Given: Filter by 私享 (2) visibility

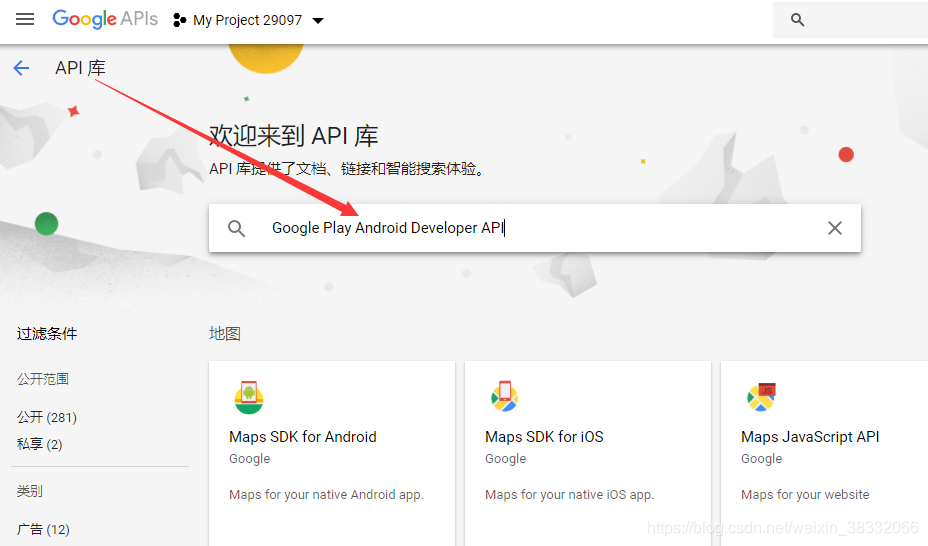Looking at the screenshot, I should pyautogui.click(x=40, y=444).
